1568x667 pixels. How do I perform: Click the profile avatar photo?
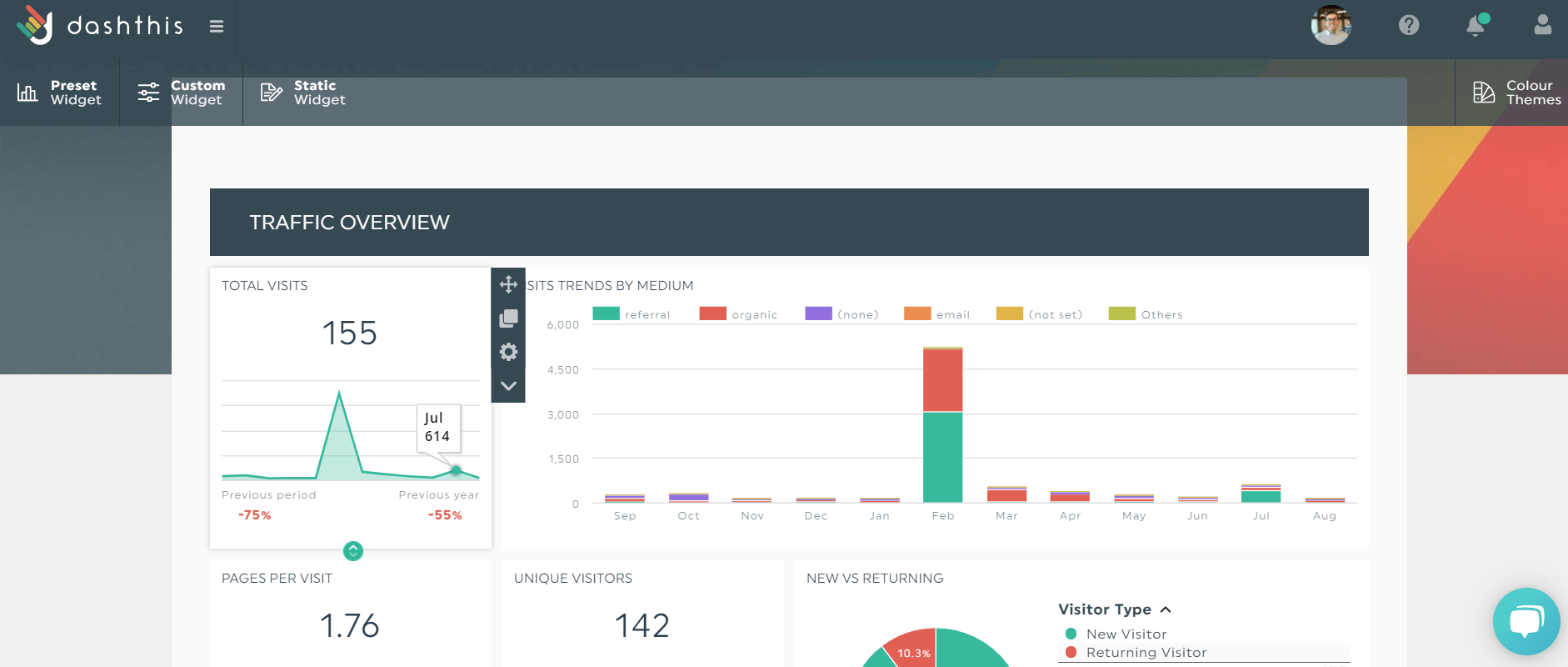pyautogui.click(x=1331, y=25)
